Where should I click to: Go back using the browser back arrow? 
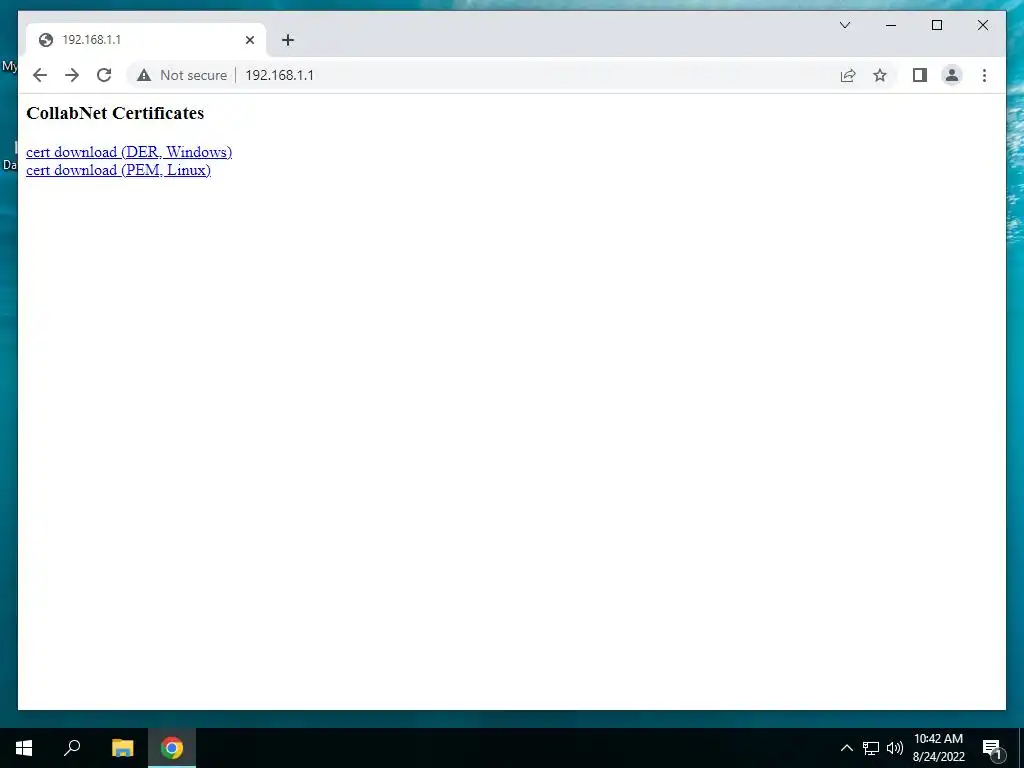point(40,75)
